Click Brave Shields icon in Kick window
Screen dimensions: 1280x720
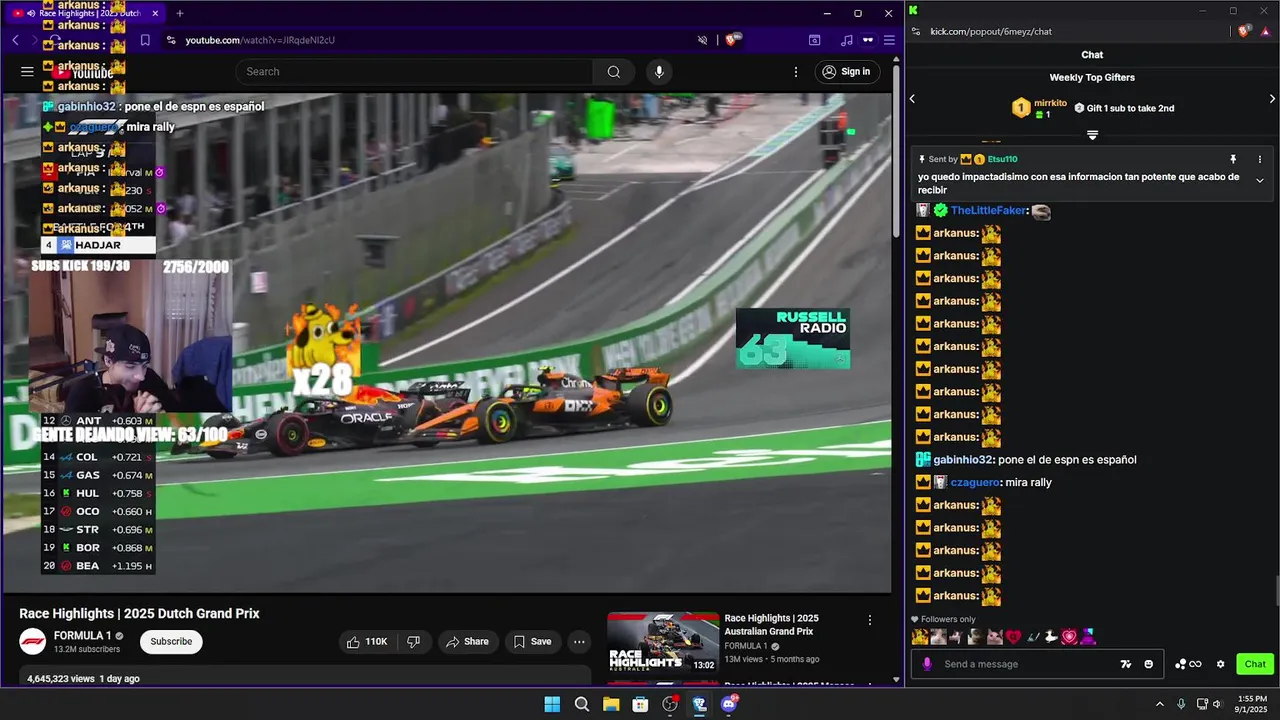click(1244, 31)
